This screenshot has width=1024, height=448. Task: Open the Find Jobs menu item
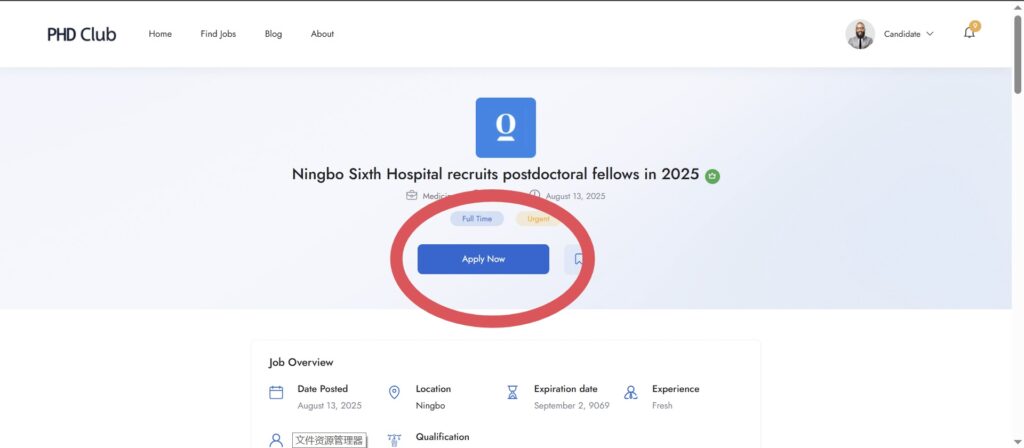point(218,34)
